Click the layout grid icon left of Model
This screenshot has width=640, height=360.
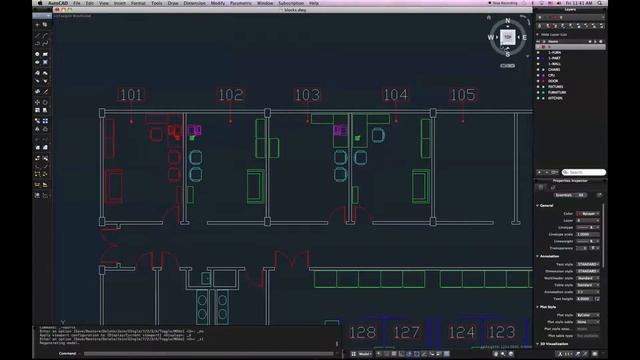[353, 354]
